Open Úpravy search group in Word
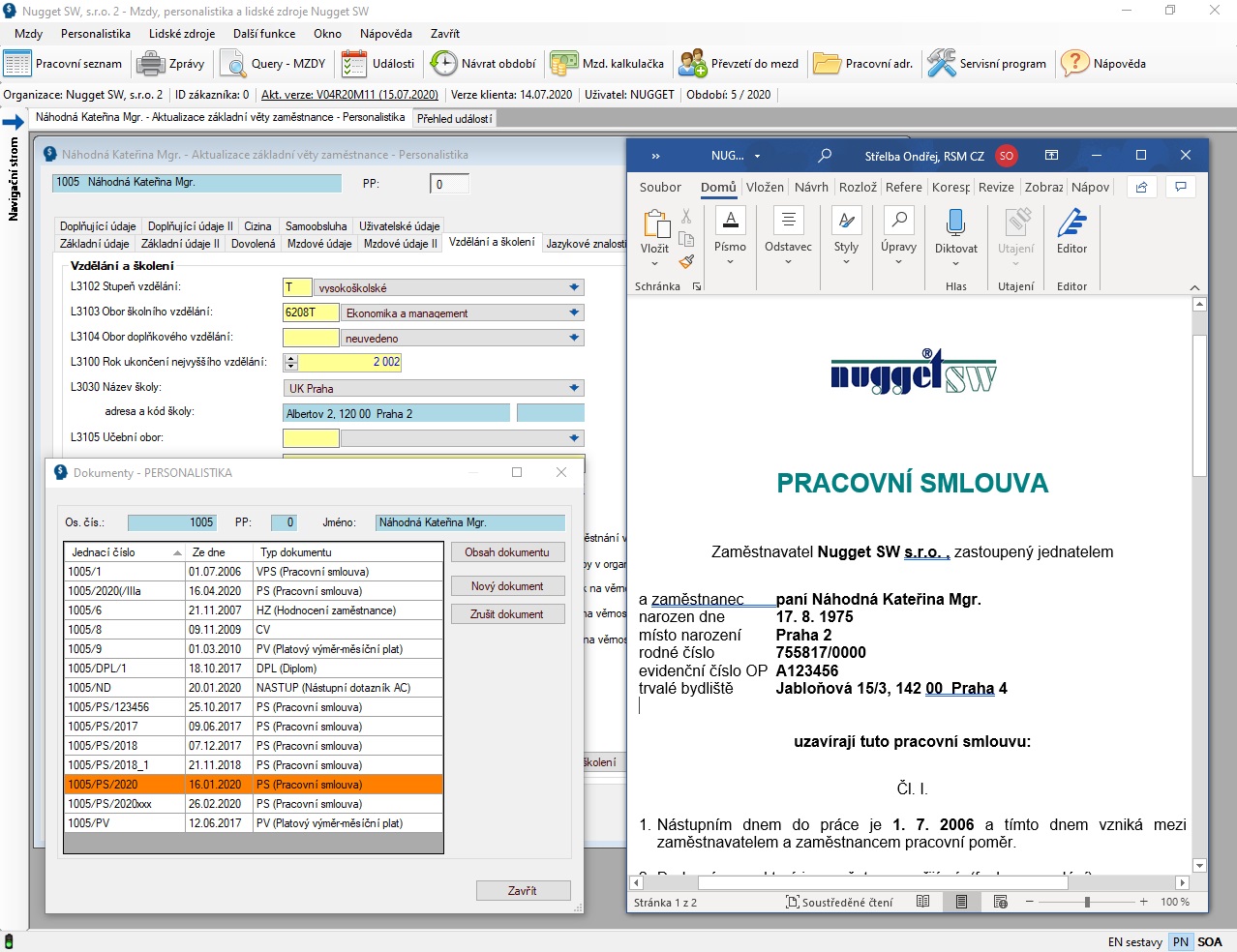This screenshot has width=1237, height=952. pos(899,236)
